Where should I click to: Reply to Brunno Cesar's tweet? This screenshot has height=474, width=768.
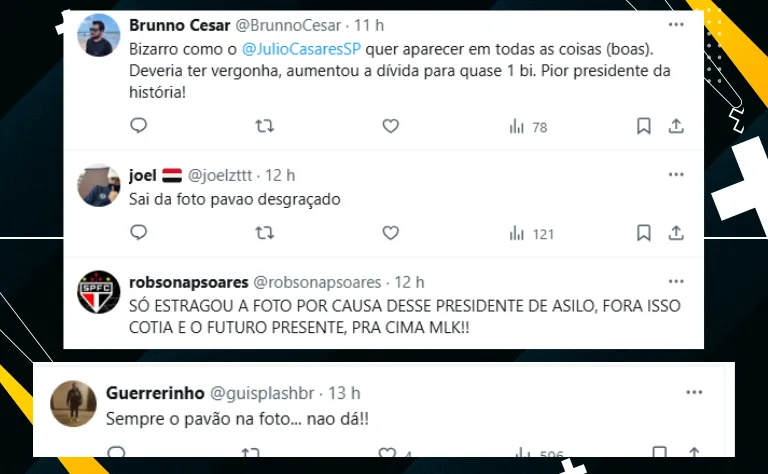coord(139,126)
